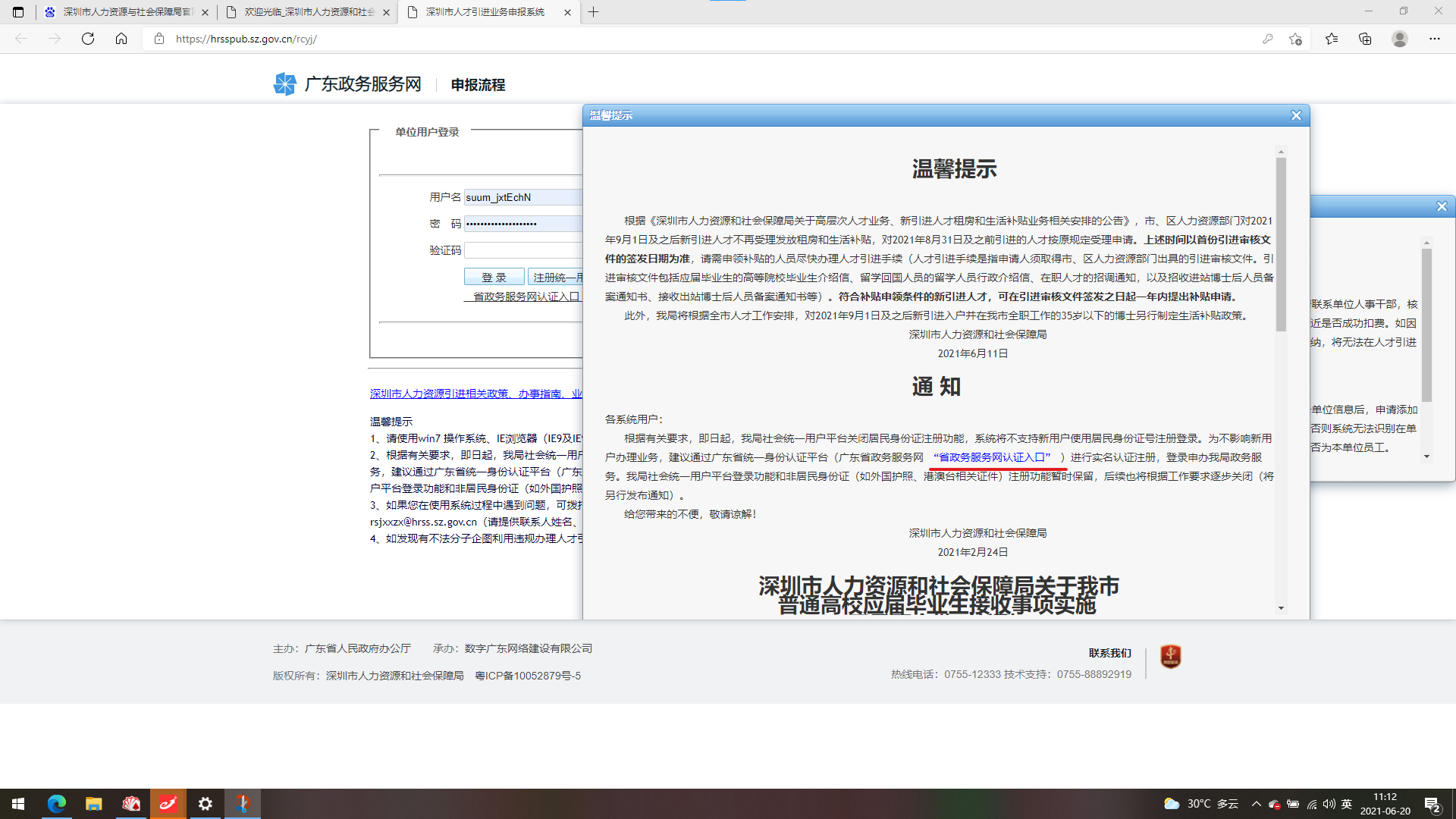The width and height of the screenshot is (1456, 819).
Task: Click the browser refresh icon
Action: 88,39
